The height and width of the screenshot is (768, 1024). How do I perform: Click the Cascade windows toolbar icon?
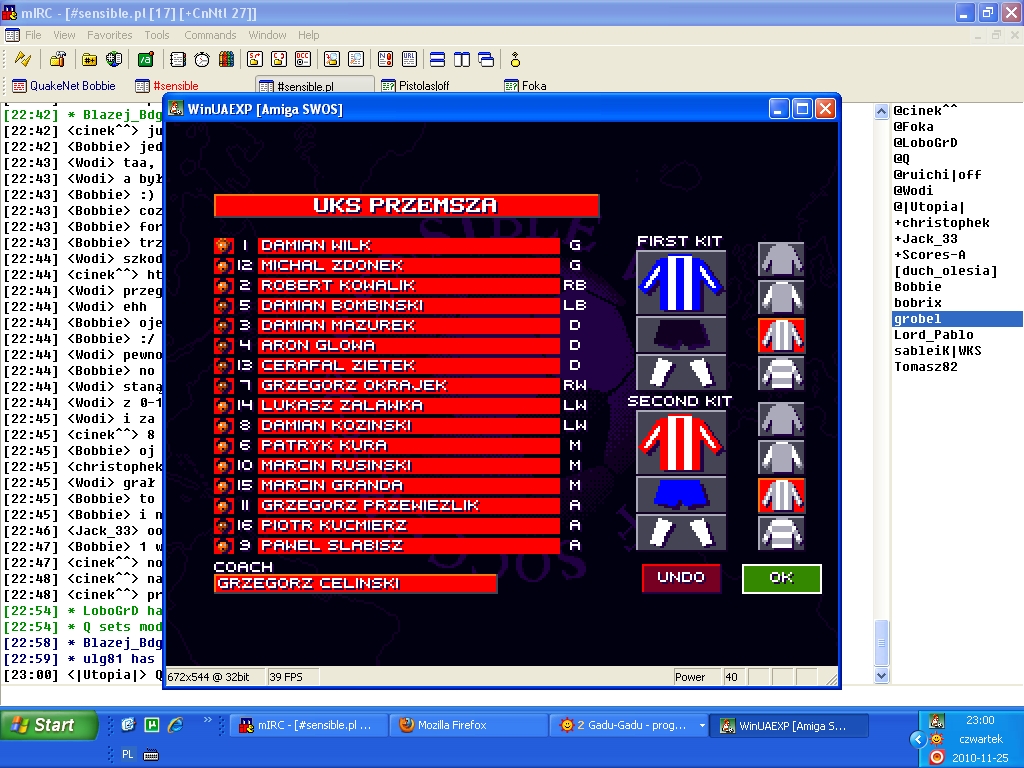pyautogui.click(x=486, y=60)
